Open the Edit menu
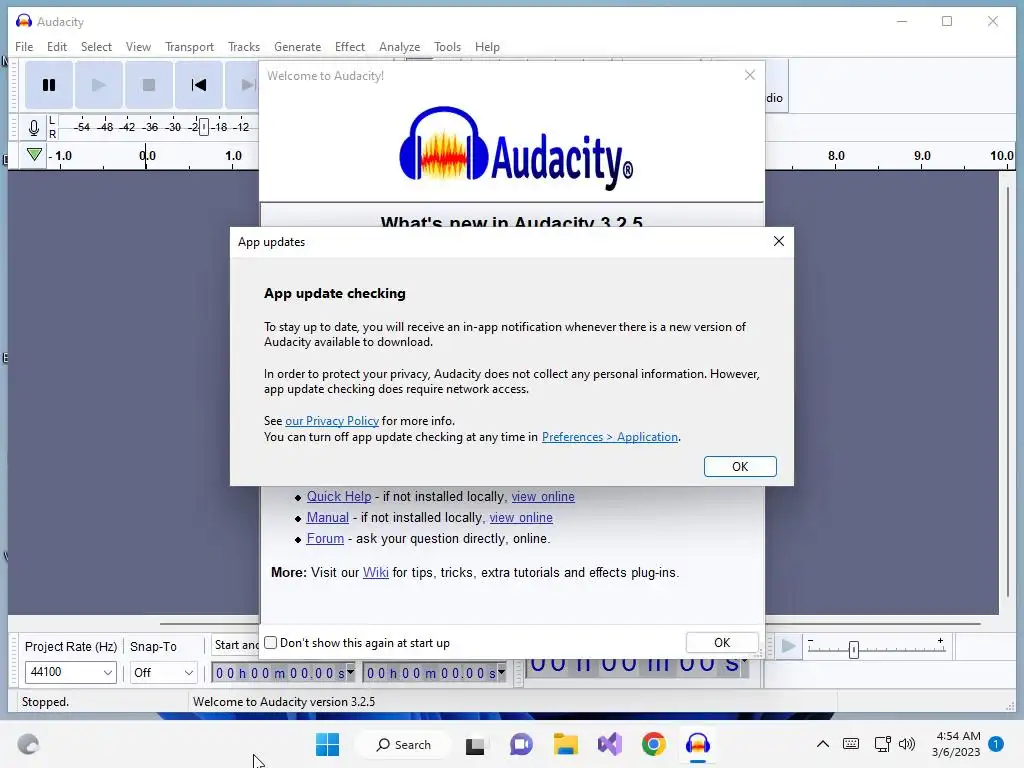Screen dimensions: 1024x768 [57, 47]
